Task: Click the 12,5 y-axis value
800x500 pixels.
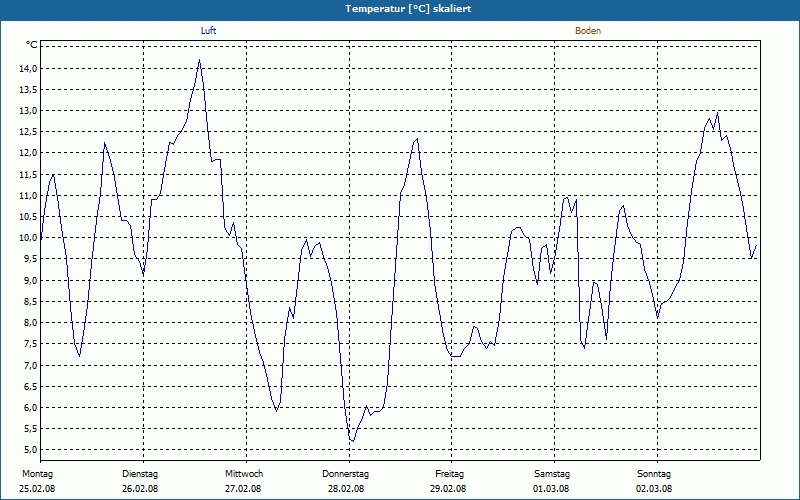Action: pos(29,132)
